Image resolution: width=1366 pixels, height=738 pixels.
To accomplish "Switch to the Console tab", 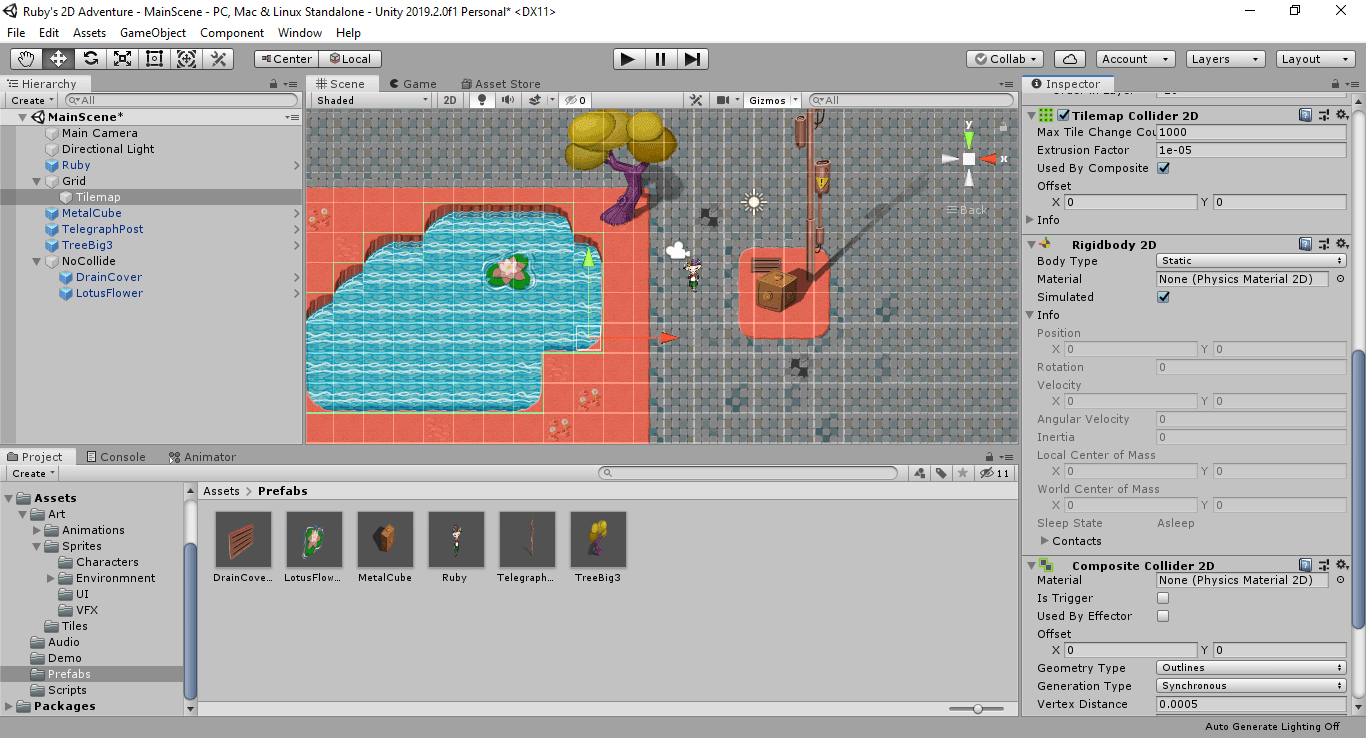I will pyautogui.click(x=116, y=457).
